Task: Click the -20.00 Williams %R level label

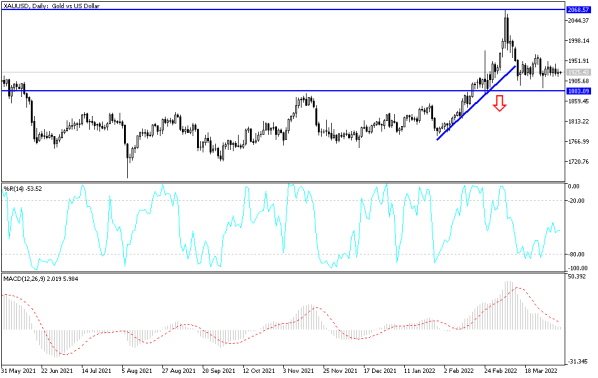Action: tap(577, 200)
